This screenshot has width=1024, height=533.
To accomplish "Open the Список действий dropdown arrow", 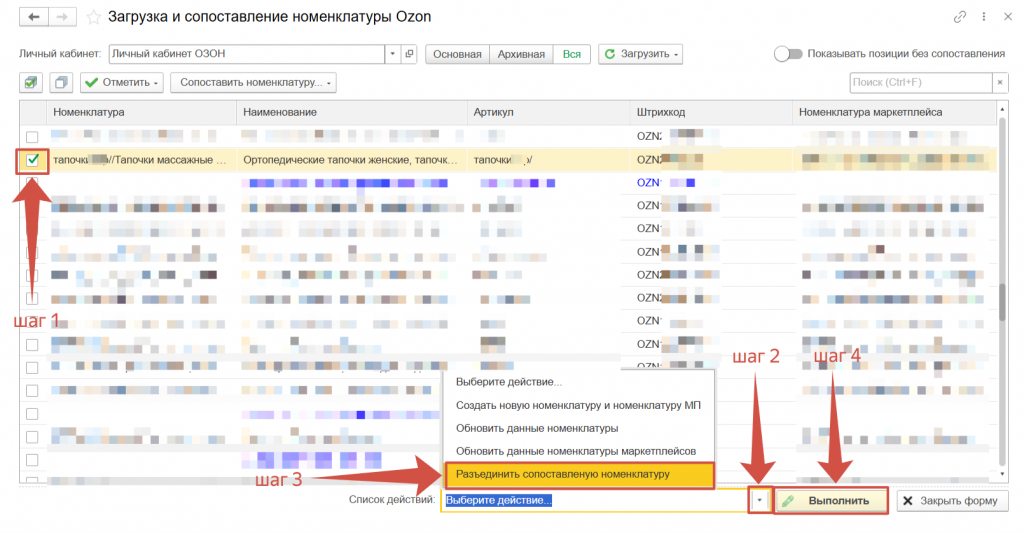I will coord(762,500).
